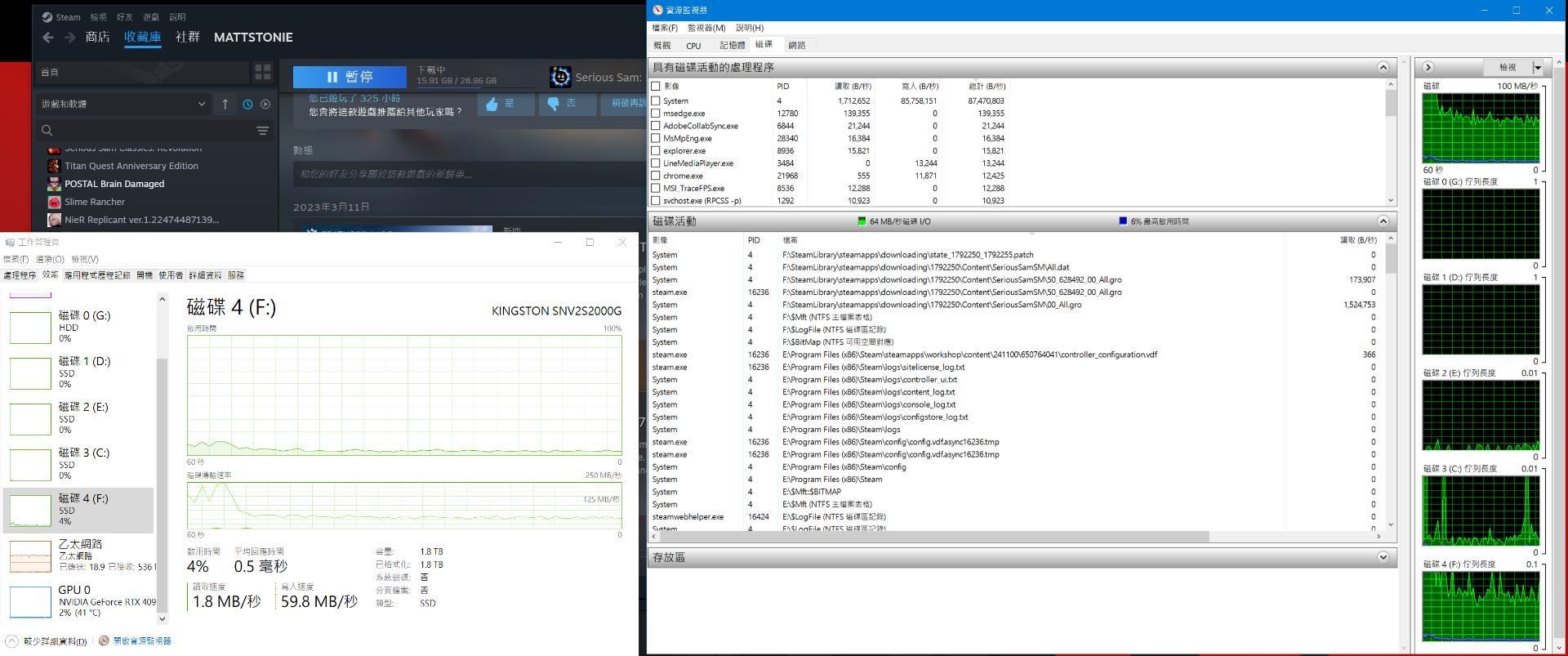Click the Task Manager title bar icon
Viewport: 1568px width, 656px height.
click(10, 243)
